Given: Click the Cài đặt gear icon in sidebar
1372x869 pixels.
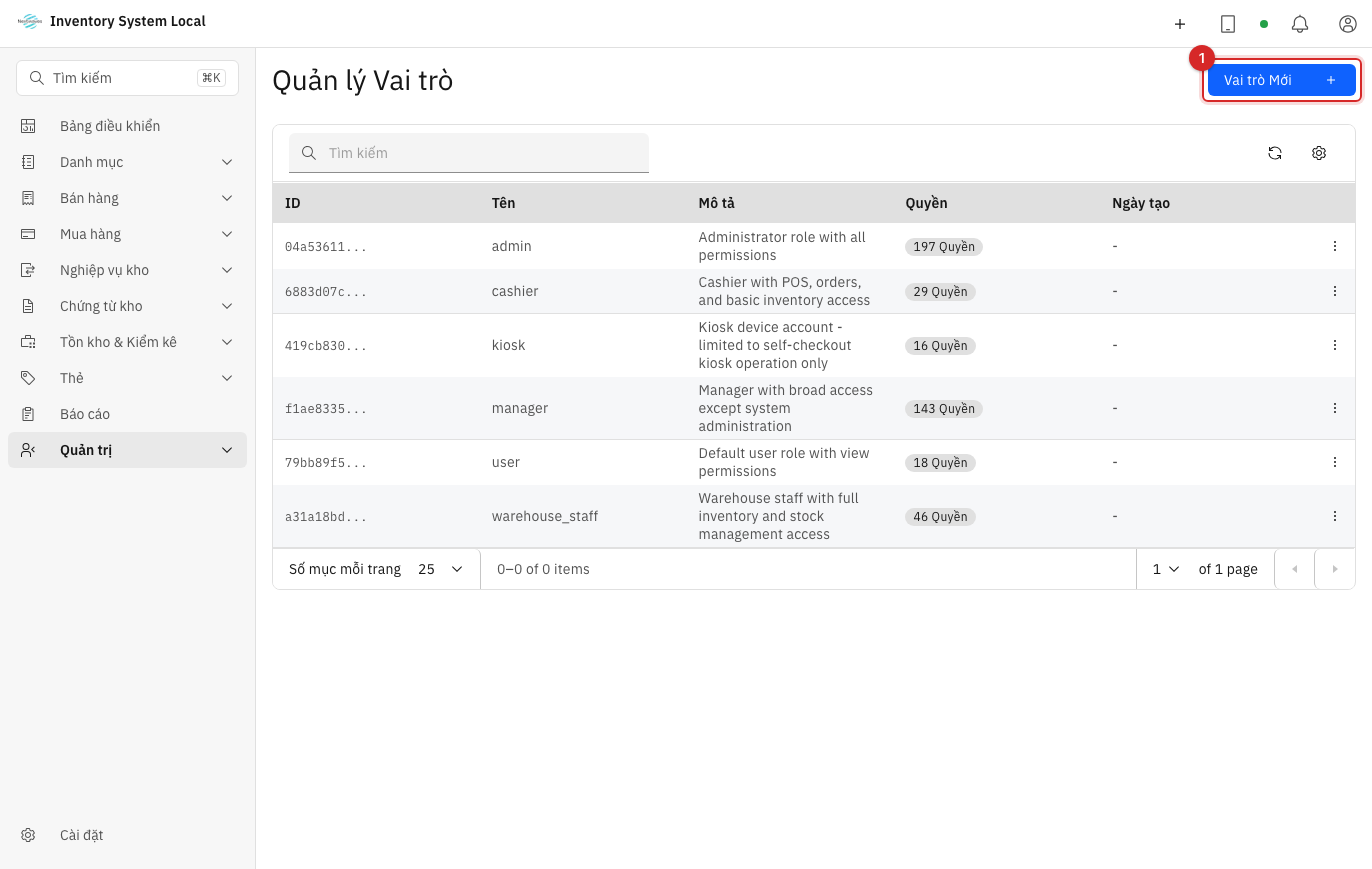Looking at the screenshot, I should [28, 835].
